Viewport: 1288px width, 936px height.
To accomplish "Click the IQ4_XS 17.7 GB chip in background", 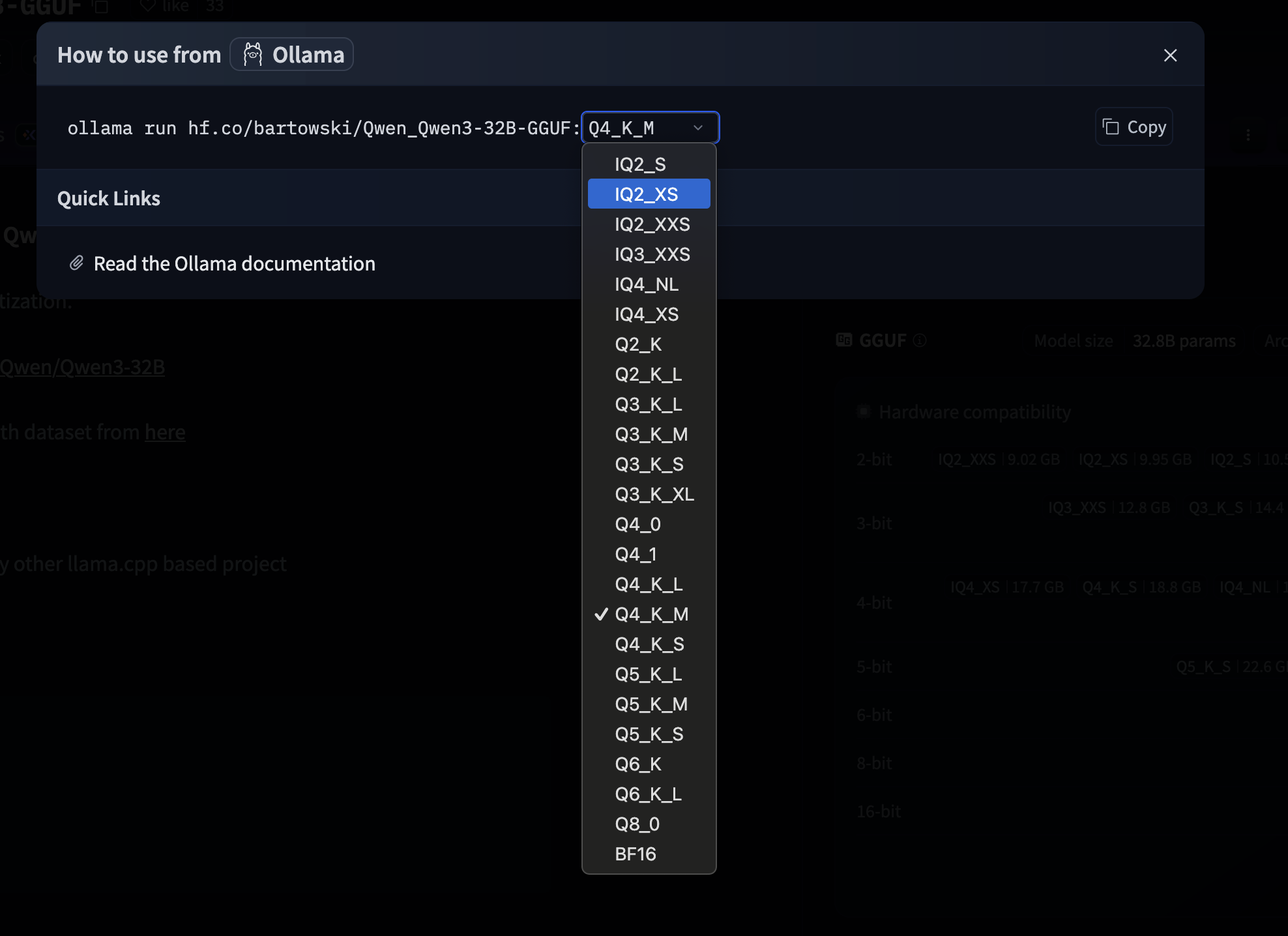I will pyautogui.click(x=1007, y=587).
